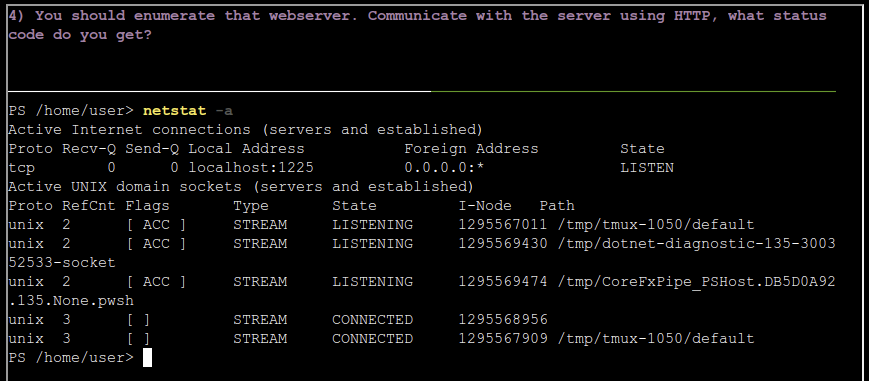The height and width of the screenshot is (381, 869).
Task: Click the 'Local Address' column header
Action: (246, 149)
